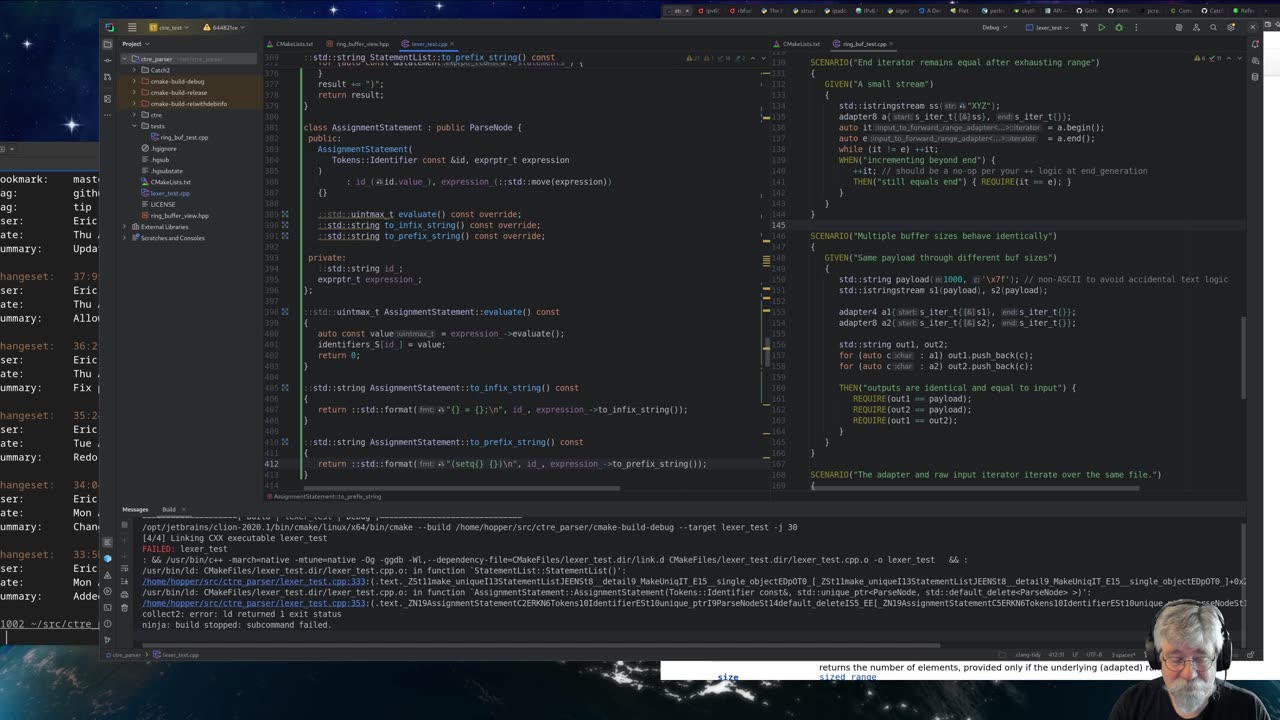Open the Structure tool window icon
1280x720 pixels.
pos(108,99)
